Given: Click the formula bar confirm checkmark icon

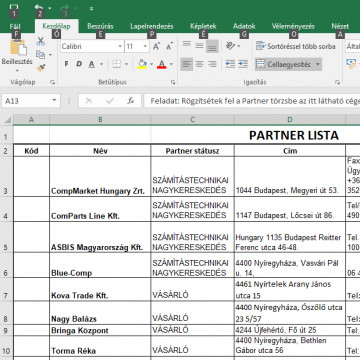Looking at the screenshot, I should (x=110, y=101).
